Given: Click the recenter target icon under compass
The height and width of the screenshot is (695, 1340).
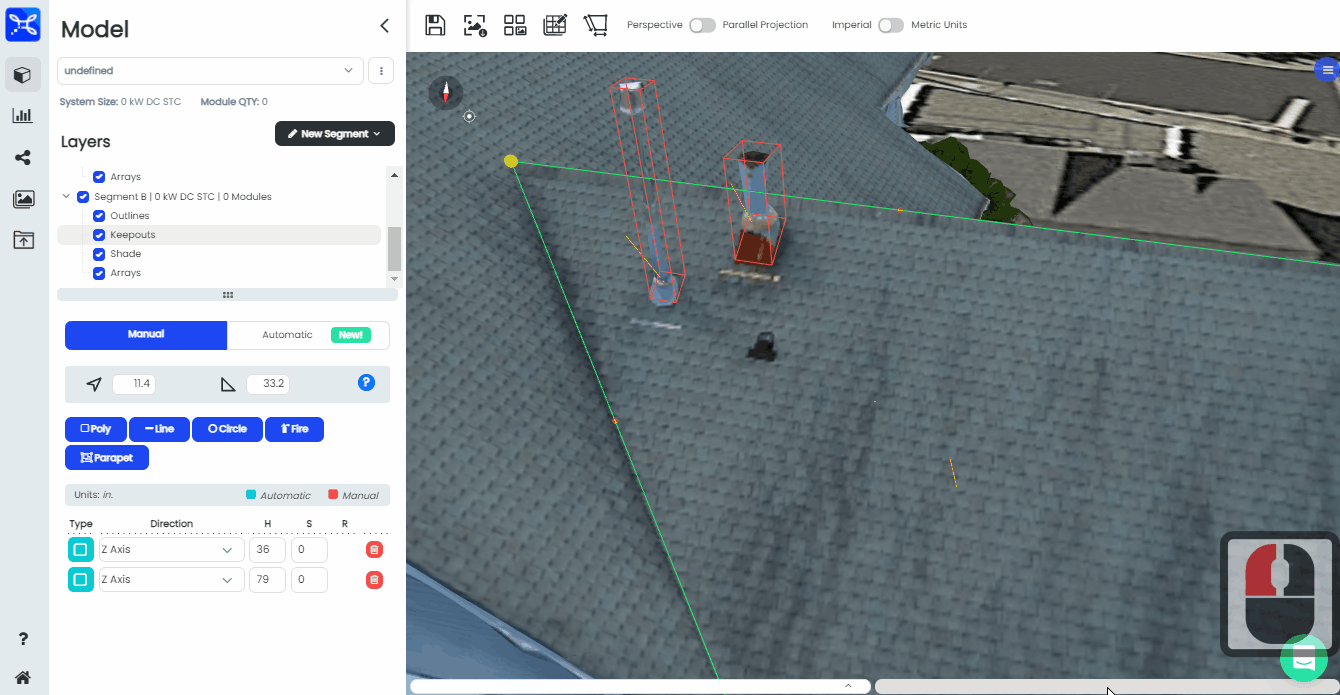Looking at the screenshot, I should 469,116.
